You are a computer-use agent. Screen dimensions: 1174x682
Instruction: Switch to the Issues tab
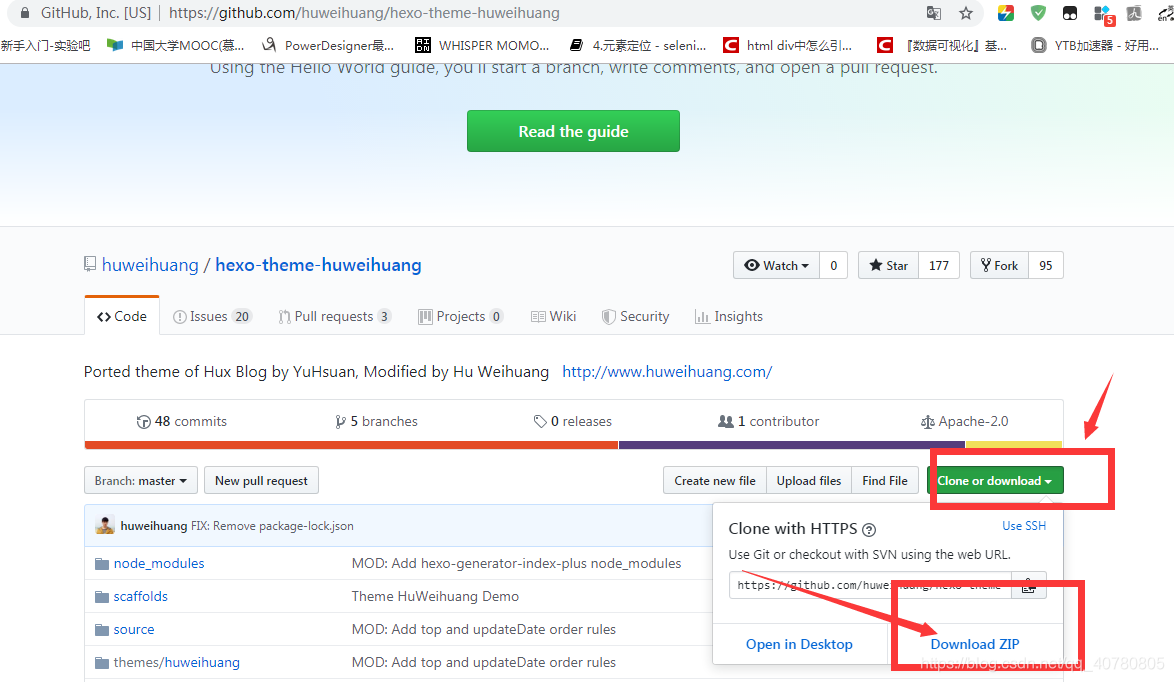coord(213,317)
